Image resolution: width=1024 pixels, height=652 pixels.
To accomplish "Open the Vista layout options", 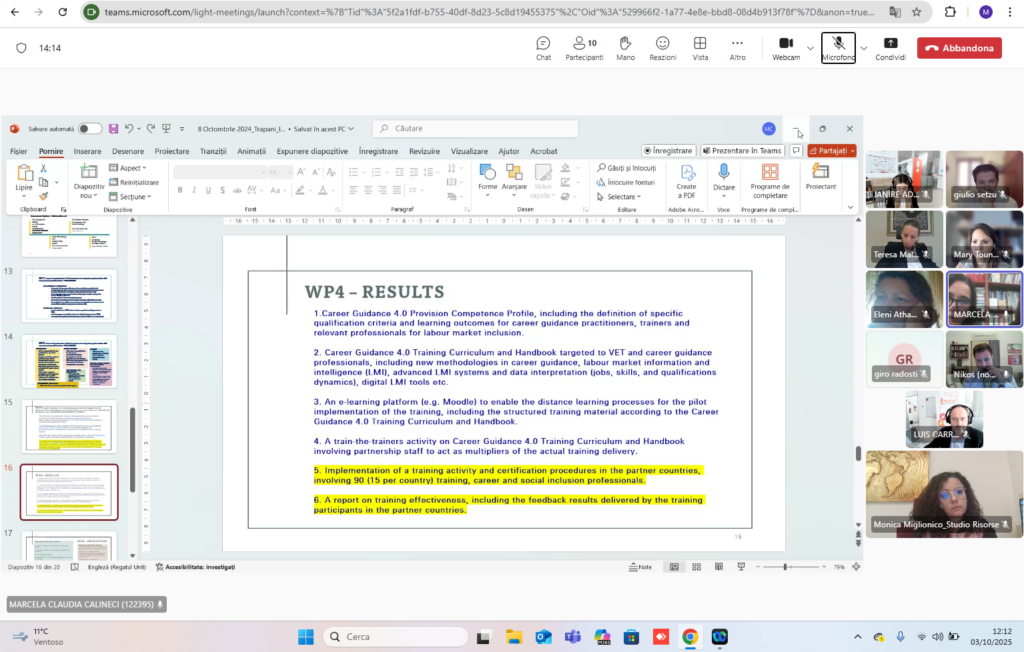I will pyautogui.click(x=700, y=48).
